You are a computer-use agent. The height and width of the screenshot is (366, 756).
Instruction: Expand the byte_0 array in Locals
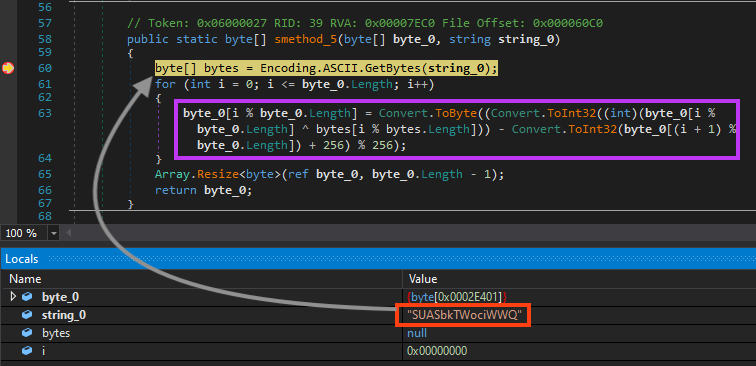pyautogui.click(x=13, y=297)
